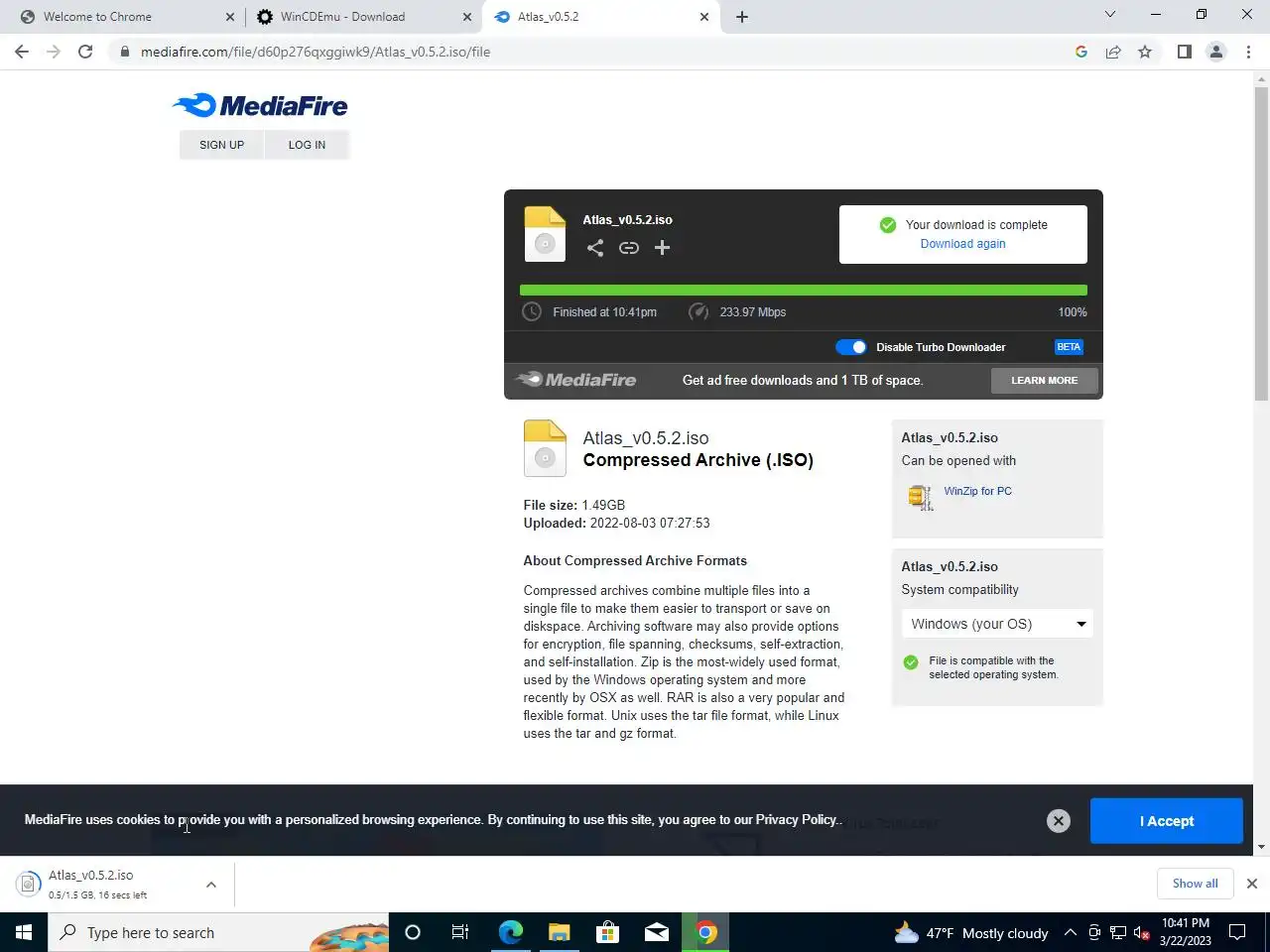Click the page's vertical scrollbar thumb

point(1261,243)
